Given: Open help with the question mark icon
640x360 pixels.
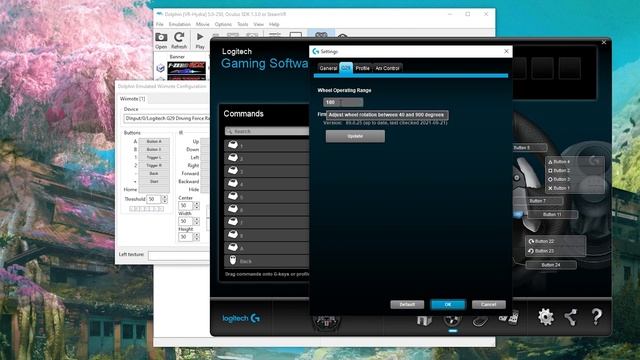Looking at the screenshot, I should pos(596,317).
